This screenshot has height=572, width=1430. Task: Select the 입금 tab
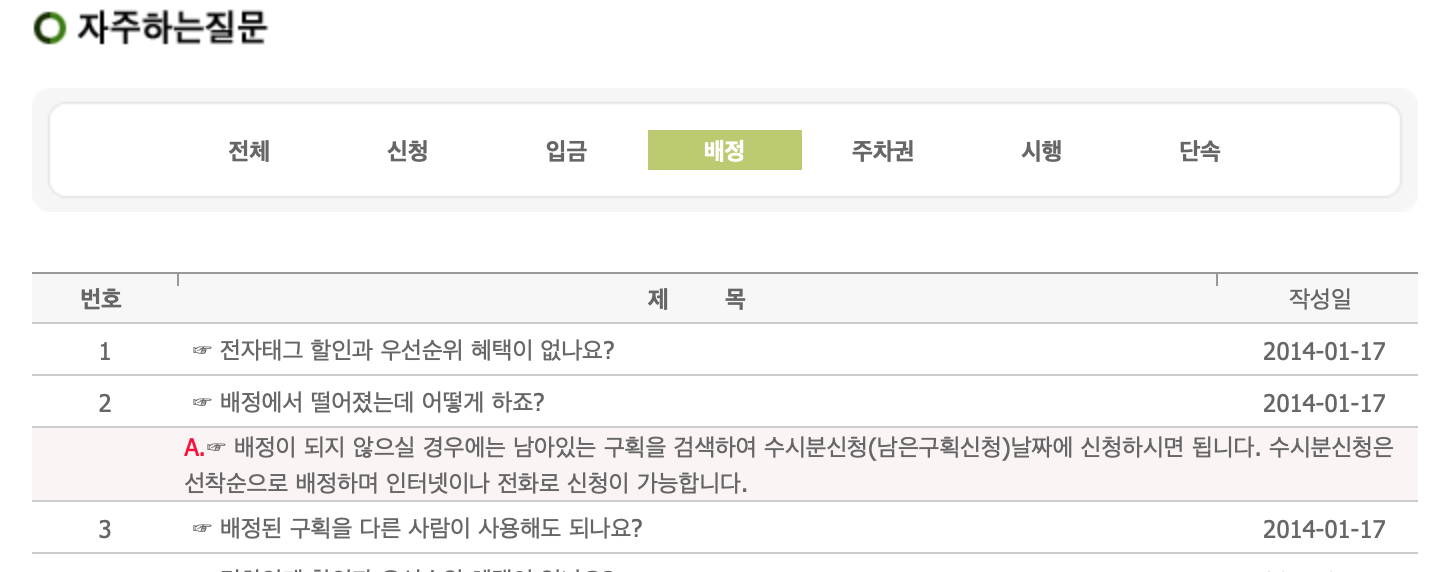566,151
